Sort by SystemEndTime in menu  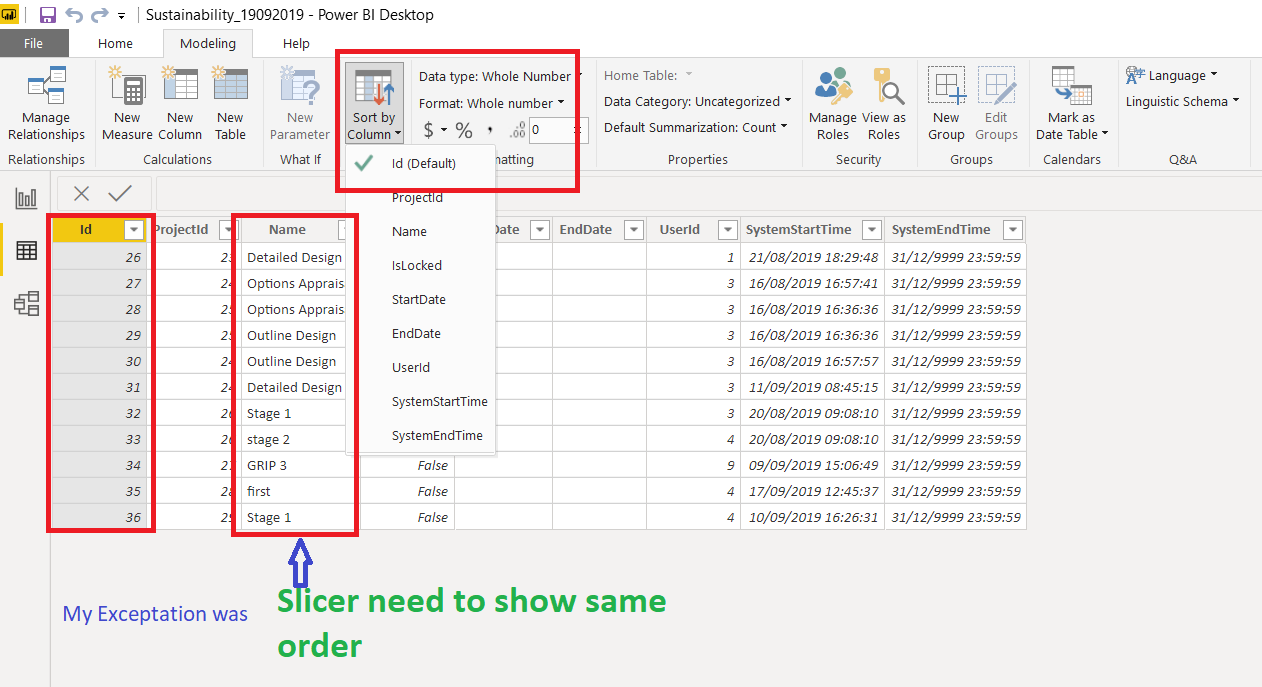click(x=420, y=435)
